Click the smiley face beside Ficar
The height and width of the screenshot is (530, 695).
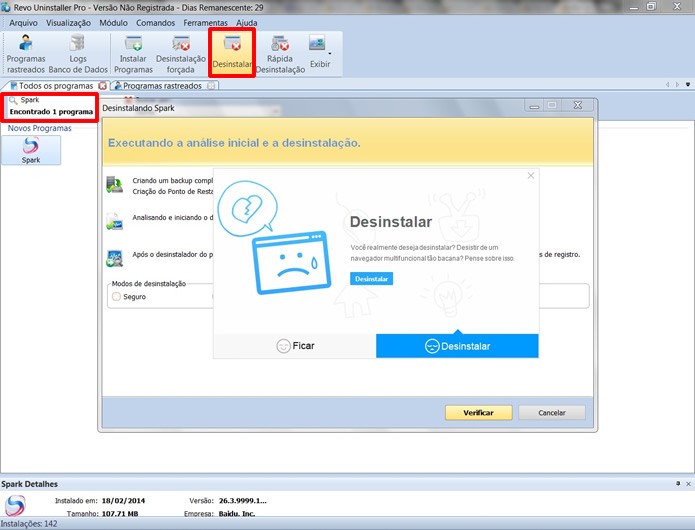click(283, 346)
